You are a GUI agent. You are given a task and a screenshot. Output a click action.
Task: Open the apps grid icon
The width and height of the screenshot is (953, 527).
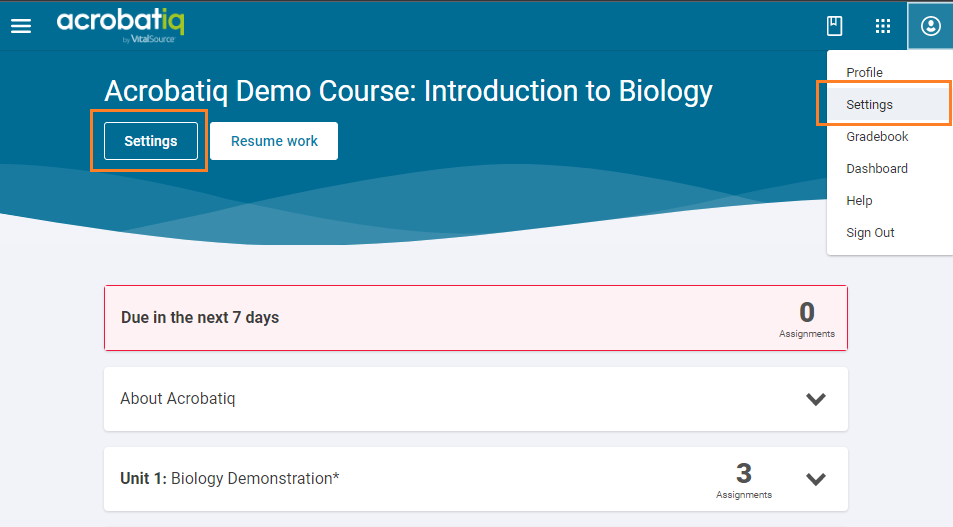point(882,26)
